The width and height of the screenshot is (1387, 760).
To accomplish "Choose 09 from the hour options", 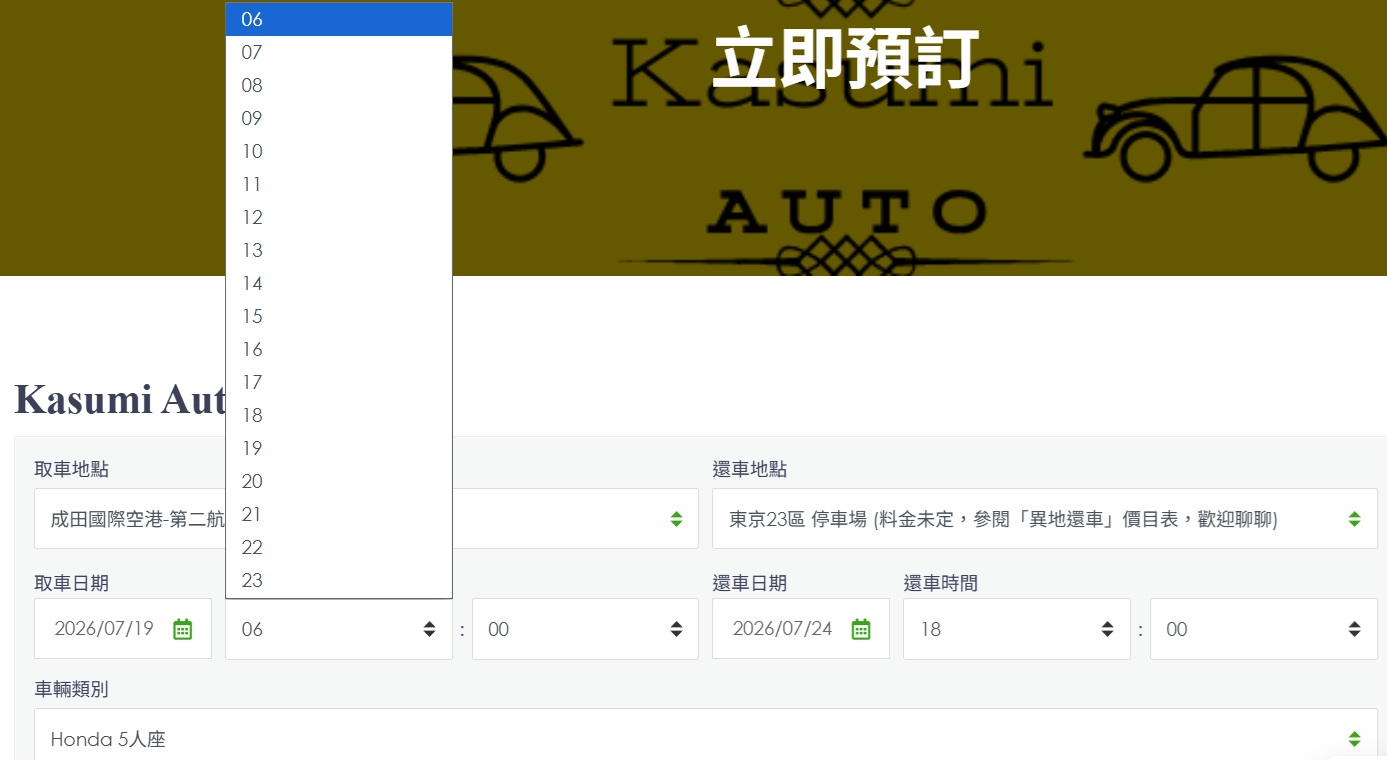I will [339, 118].
